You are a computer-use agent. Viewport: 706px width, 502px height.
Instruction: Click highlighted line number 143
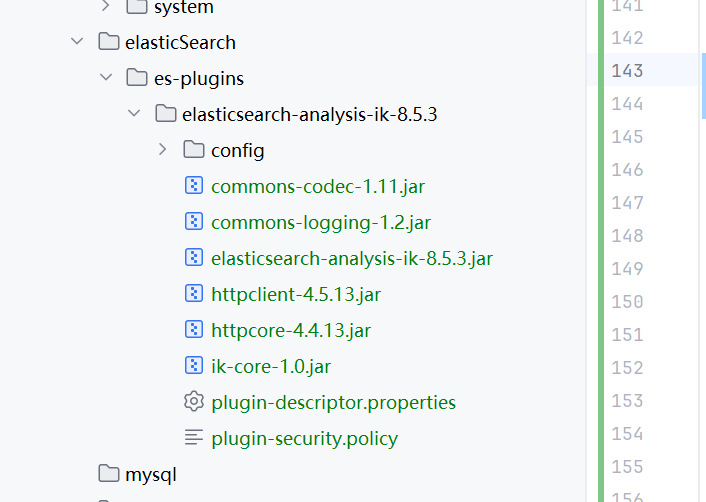(627, 71)
